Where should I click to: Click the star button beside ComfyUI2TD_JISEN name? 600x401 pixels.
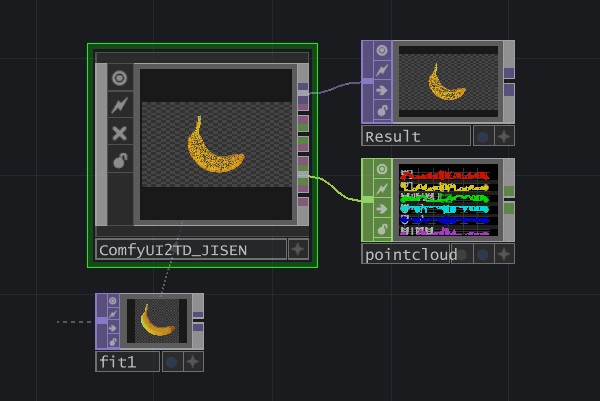point(298,249)
